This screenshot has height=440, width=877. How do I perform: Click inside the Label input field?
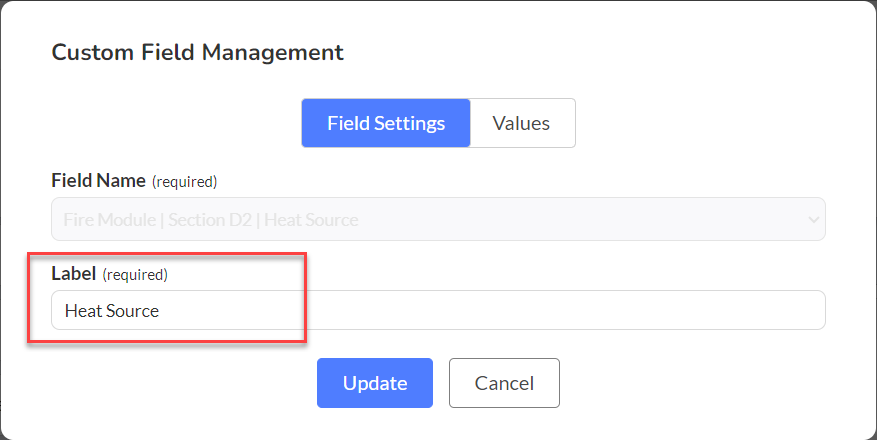[438, 310]
